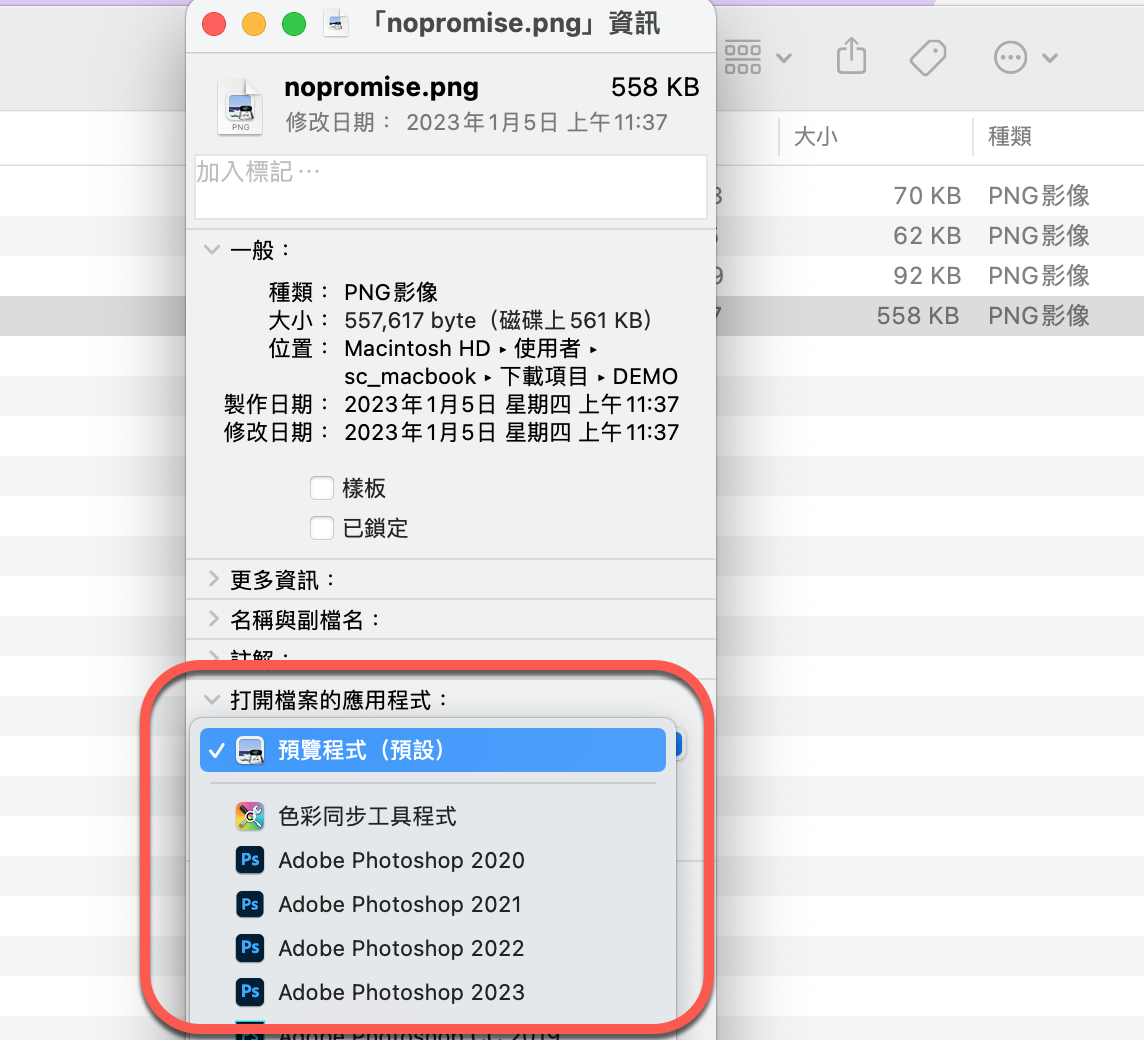Click the Finder share toolbar icon
This screenshot has width=1144, height=1040.
(x=851, y=56)
